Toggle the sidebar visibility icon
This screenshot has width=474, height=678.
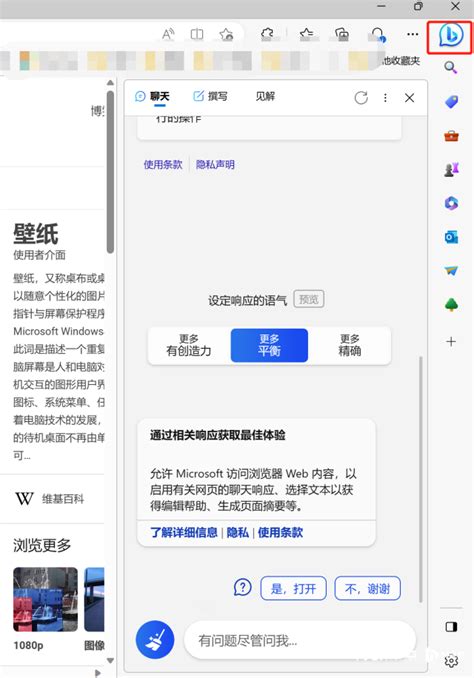coord(451,627)
